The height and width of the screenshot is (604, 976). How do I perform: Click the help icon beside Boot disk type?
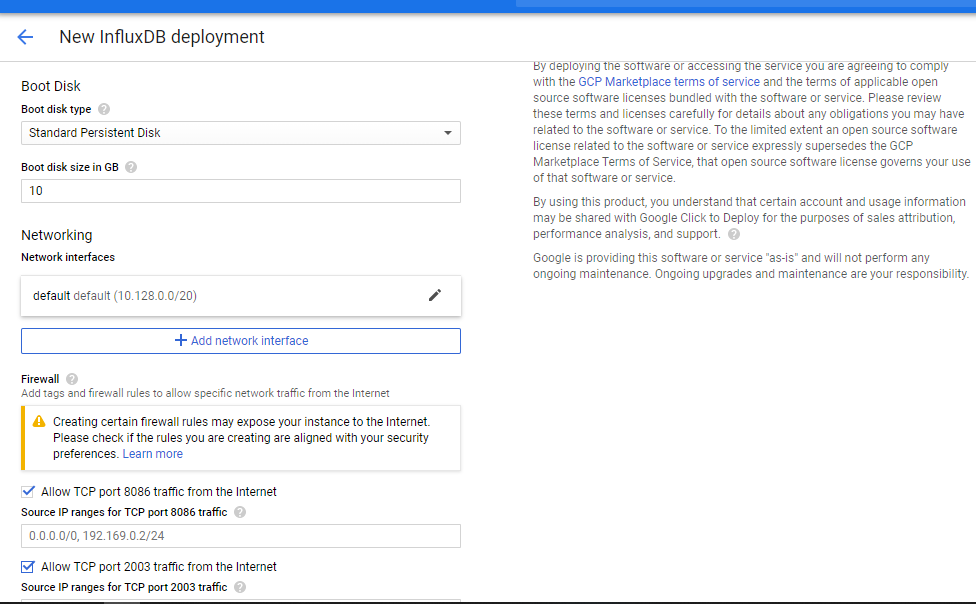104,109
